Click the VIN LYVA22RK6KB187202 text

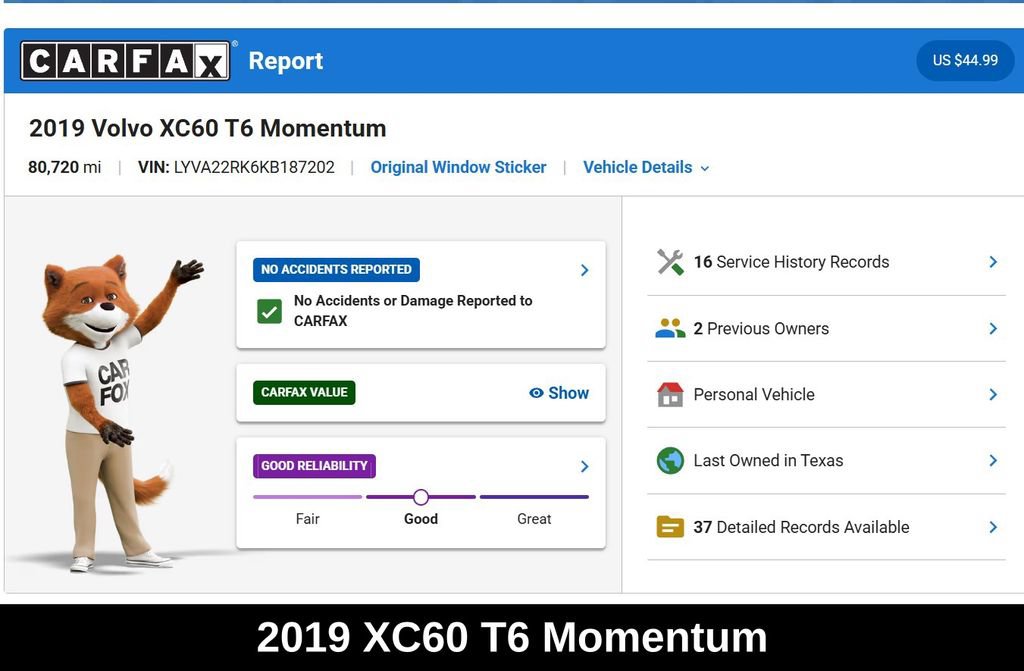click(236, 167)
